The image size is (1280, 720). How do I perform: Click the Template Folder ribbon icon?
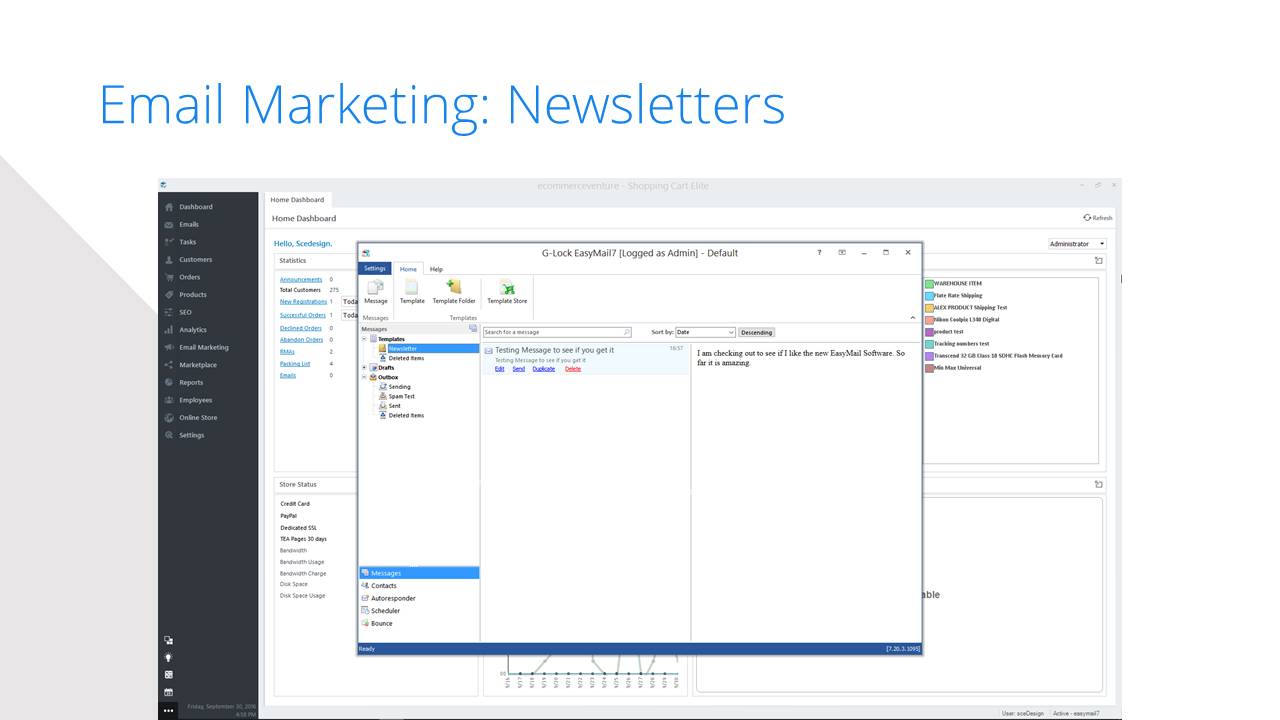pyautogui.click(x=454, y=288)
